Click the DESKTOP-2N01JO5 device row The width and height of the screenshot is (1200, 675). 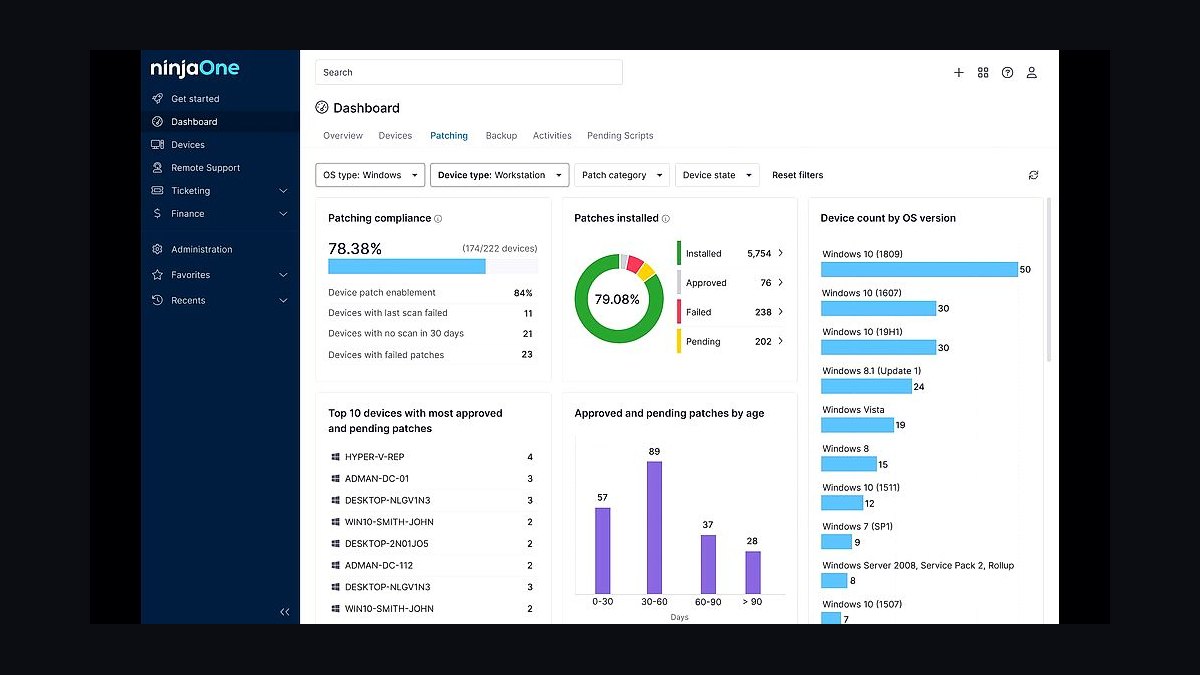[432, 544]
